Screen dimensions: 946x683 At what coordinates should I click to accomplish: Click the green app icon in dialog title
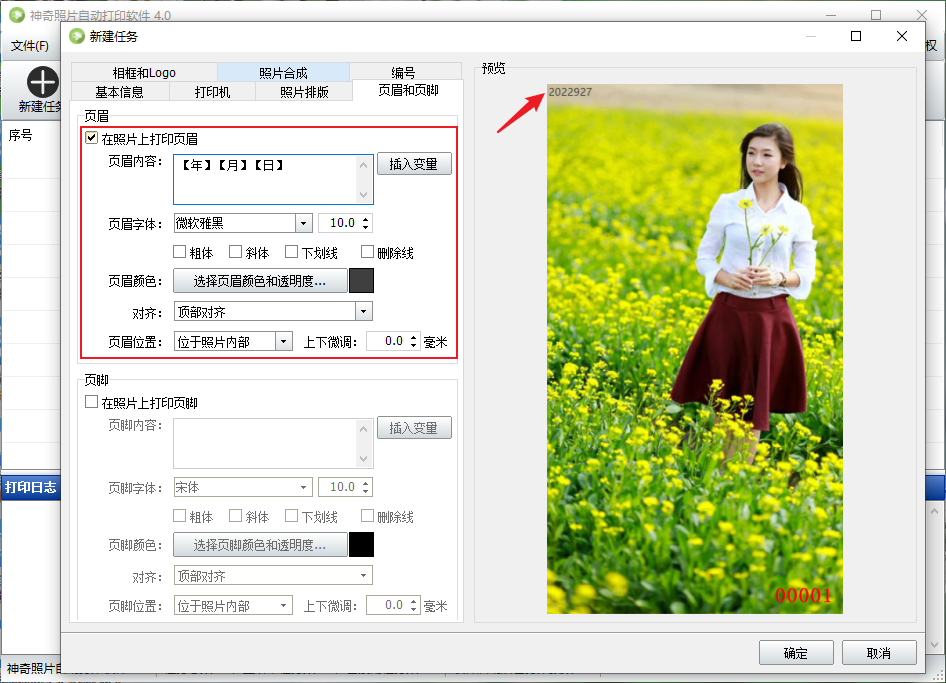tap(77, 36)
